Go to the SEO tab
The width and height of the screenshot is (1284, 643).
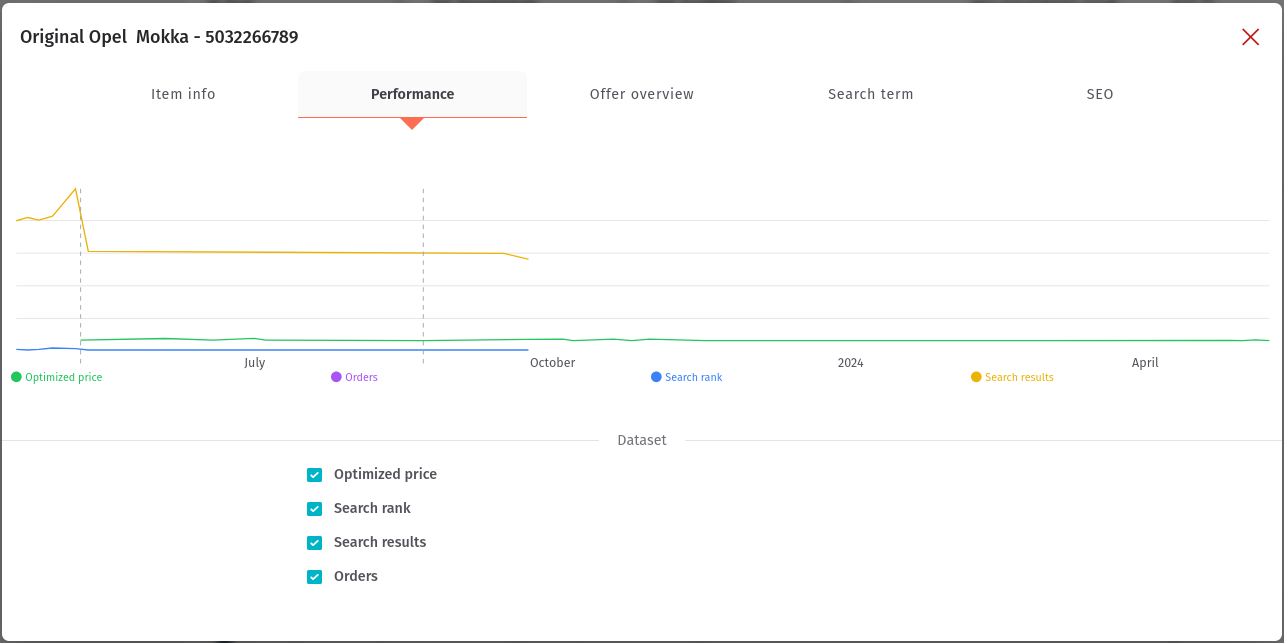1099,94
